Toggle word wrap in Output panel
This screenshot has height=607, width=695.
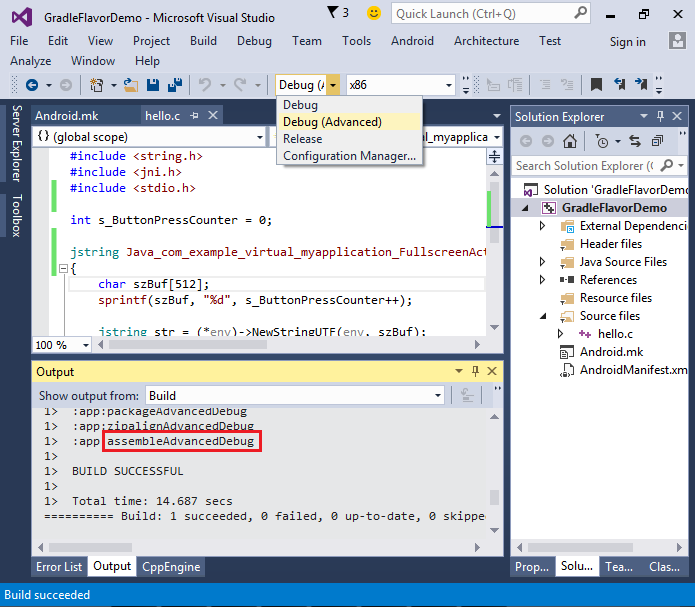tap(467, 395)
